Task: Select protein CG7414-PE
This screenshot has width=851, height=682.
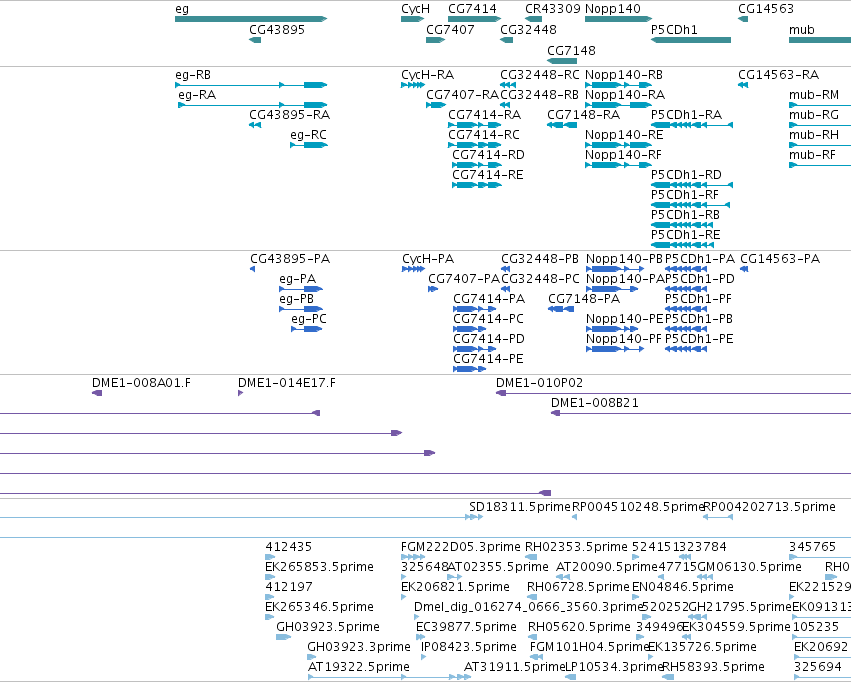Action: coord(469,369)
